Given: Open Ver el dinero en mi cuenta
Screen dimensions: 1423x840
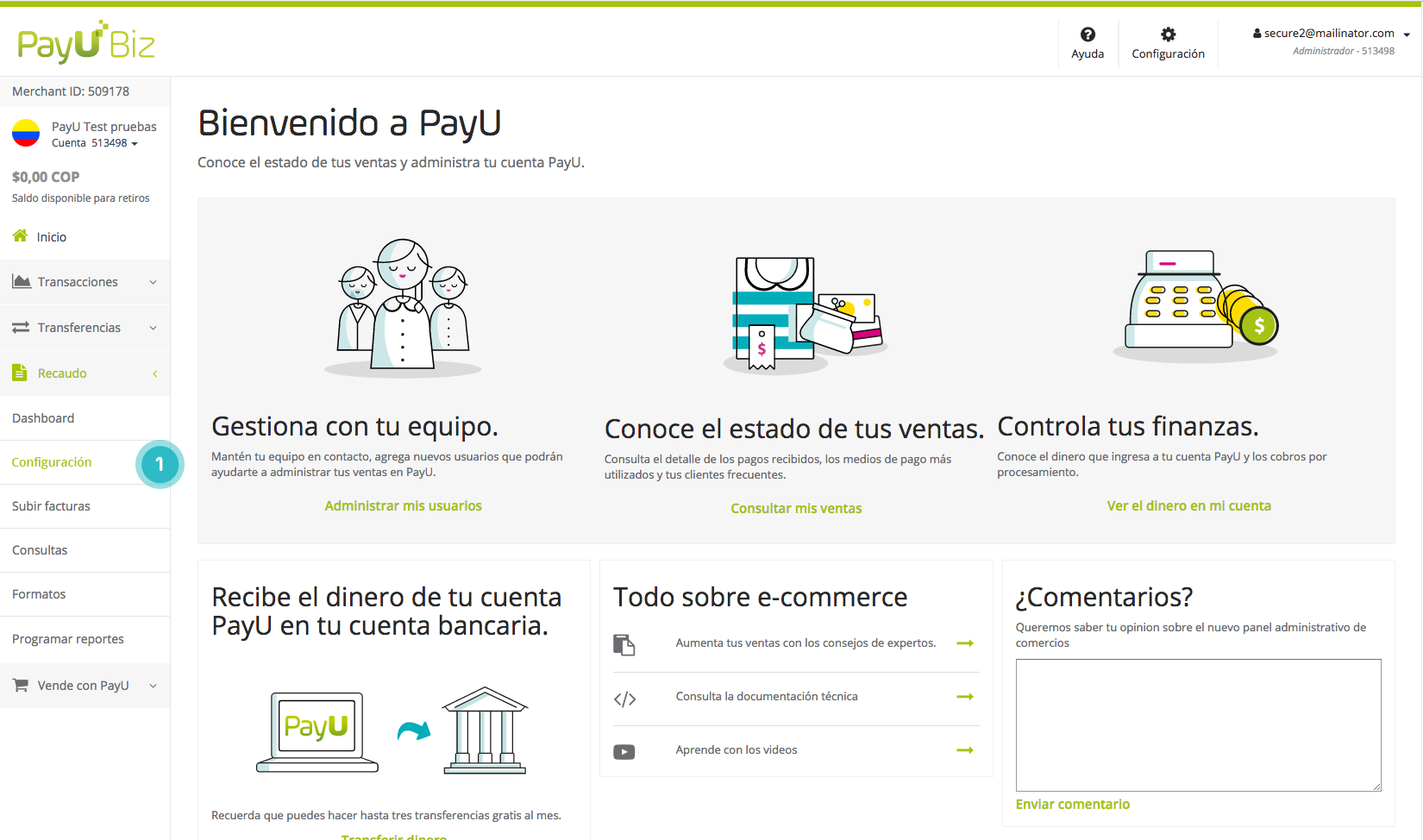Looking at the screenshot, I should pos(1189,505).
